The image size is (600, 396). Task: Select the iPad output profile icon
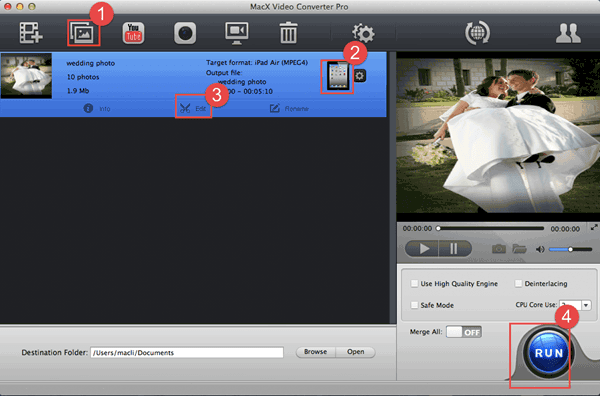coord(338,76)
